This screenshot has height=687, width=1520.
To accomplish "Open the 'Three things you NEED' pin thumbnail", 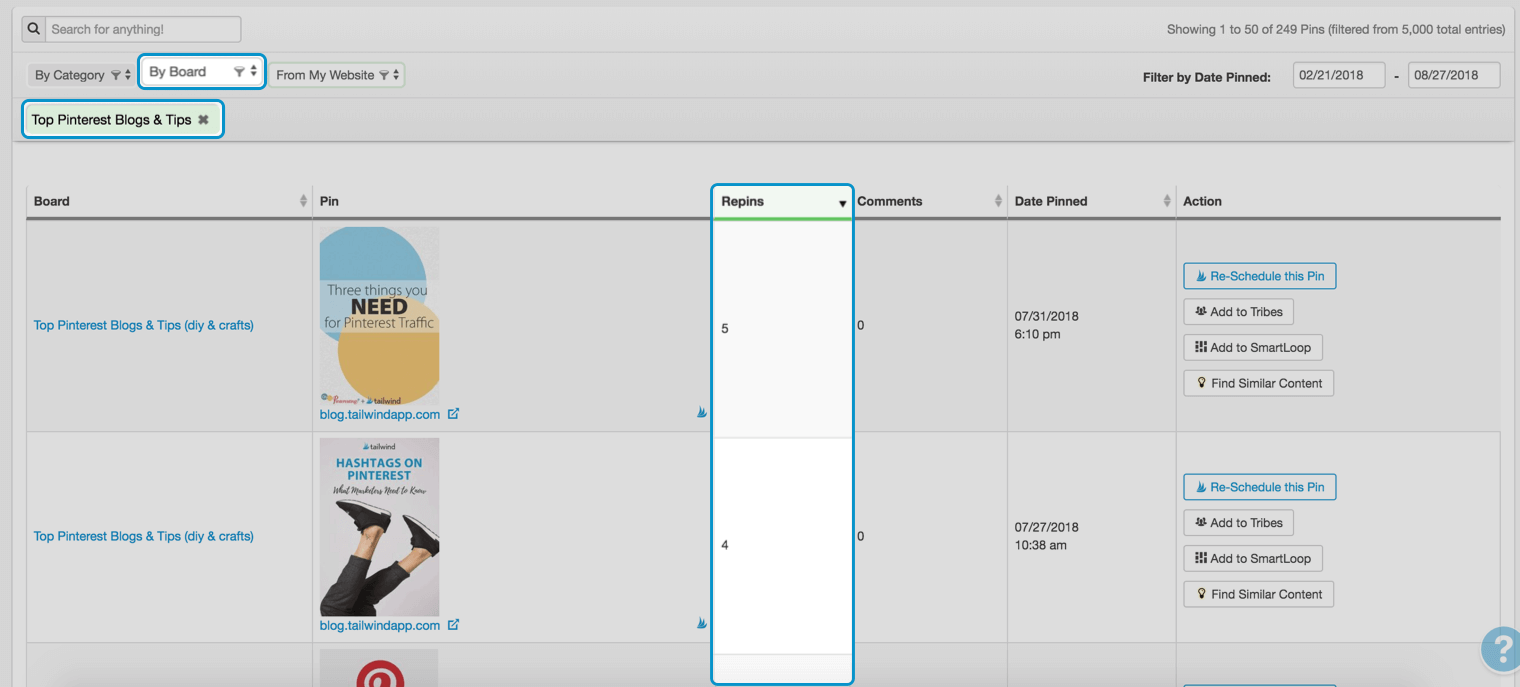I will click(x=379, y=316).
